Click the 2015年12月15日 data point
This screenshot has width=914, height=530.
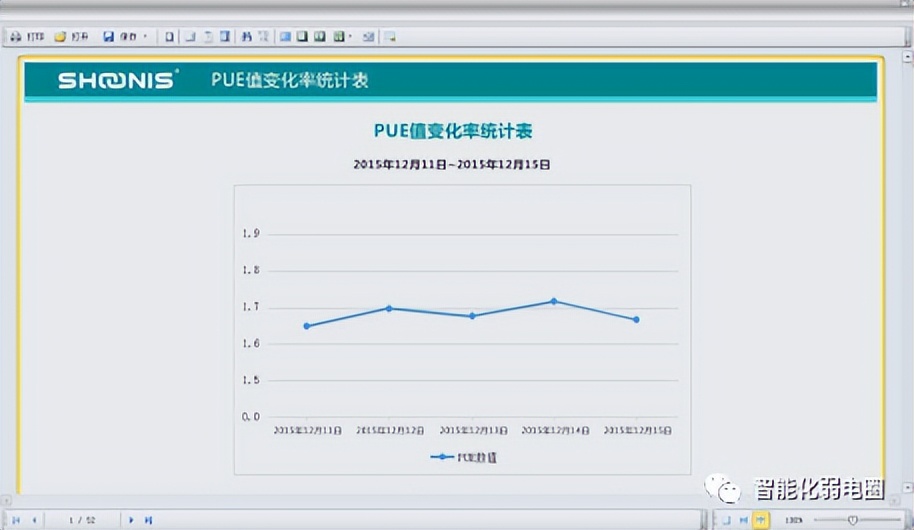(x=637, y=320)
